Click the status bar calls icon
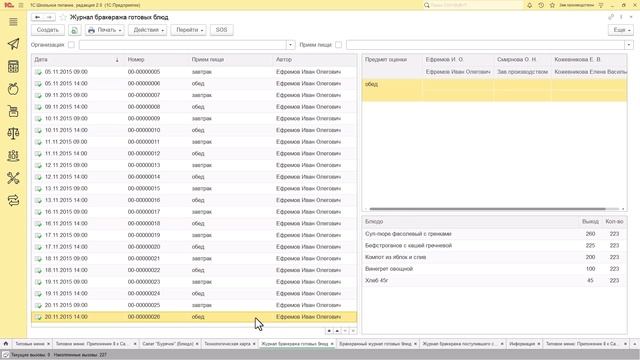The width and height of the screenshot is (640, 360). point(6,355)
